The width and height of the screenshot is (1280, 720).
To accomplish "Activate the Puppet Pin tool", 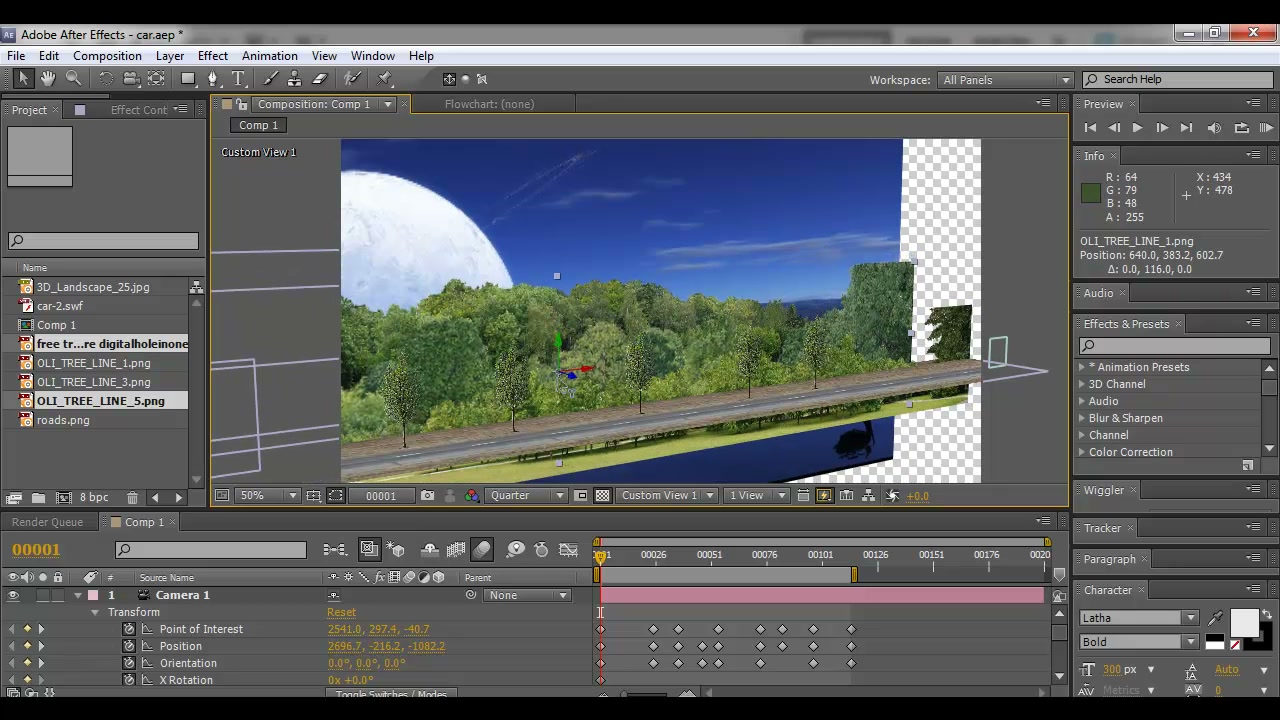I will pyautogui.click(x=385, y=79).
